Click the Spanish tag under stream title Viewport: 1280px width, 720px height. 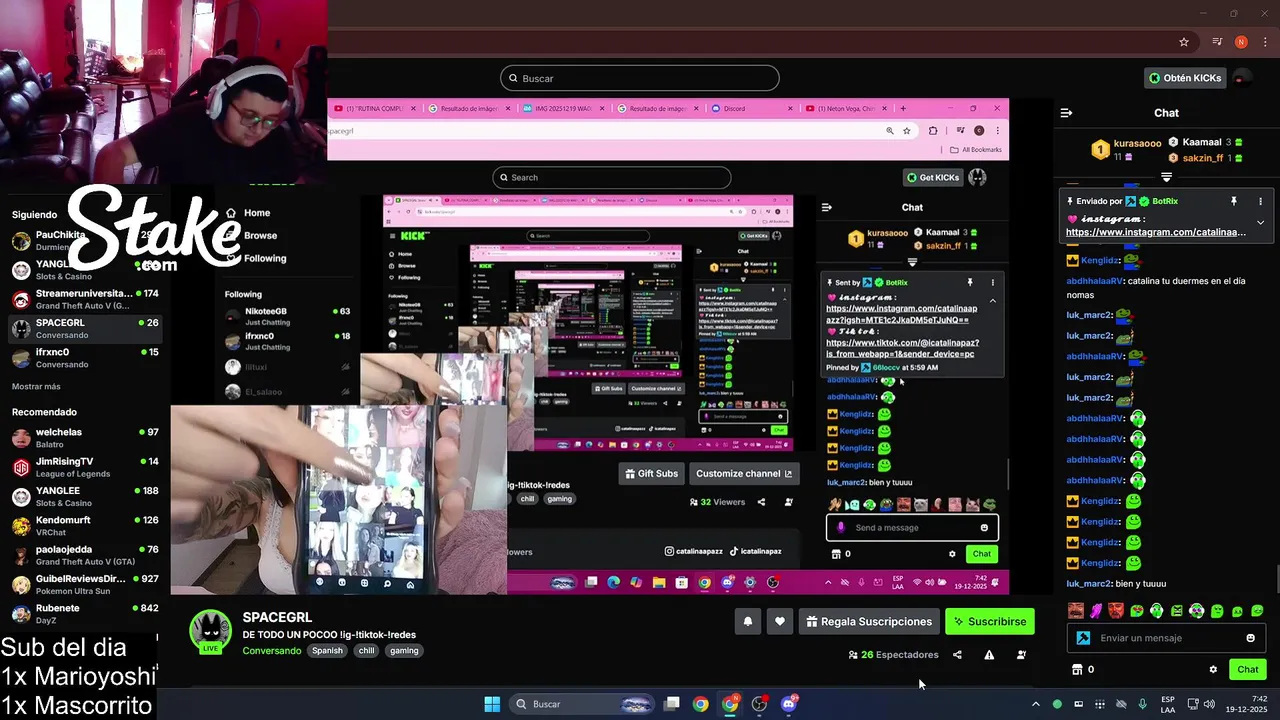tap(327, 650)
